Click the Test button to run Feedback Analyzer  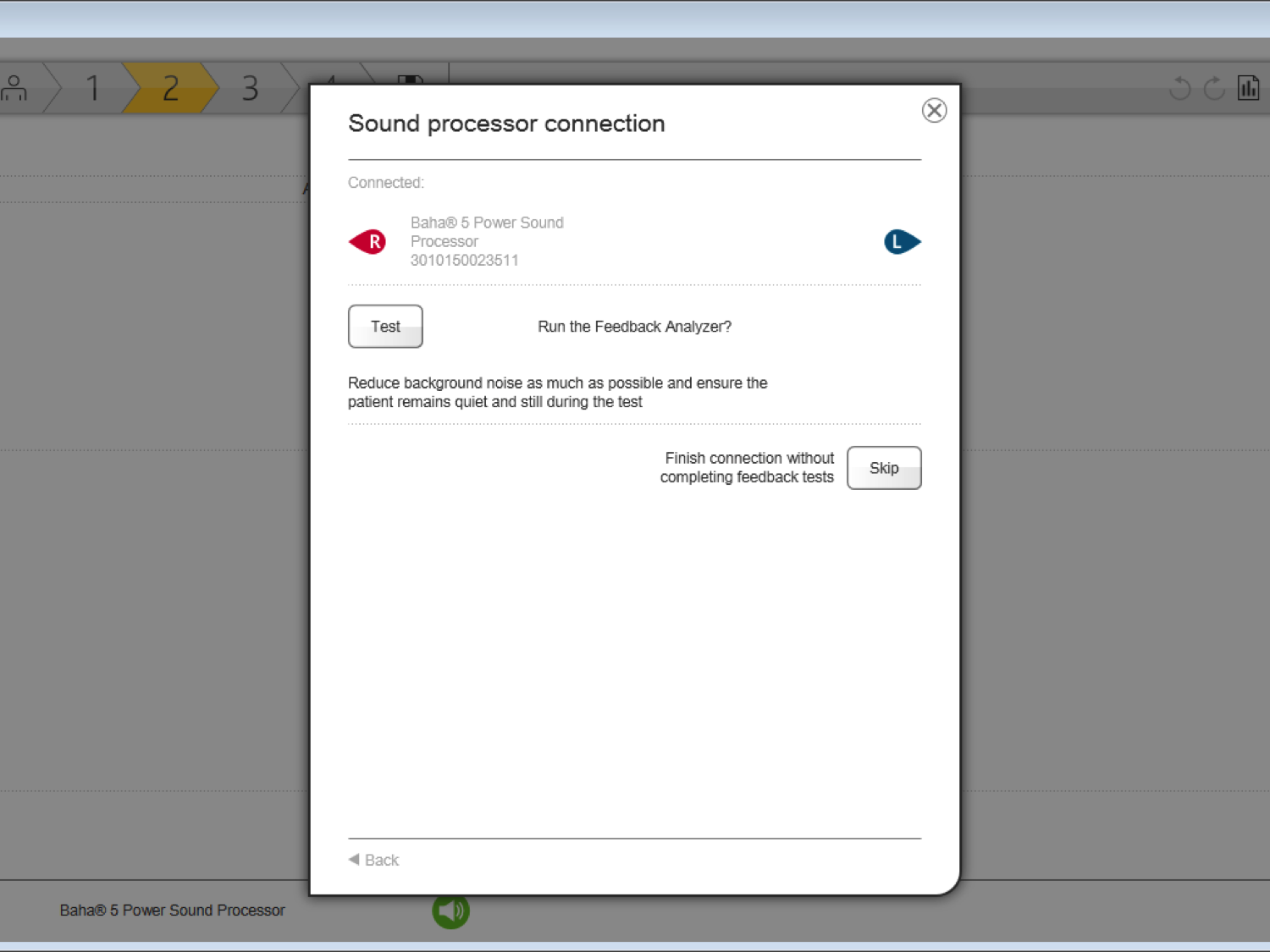(x=385, y=327)
